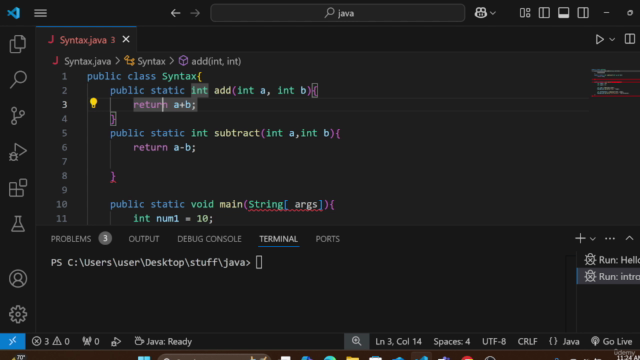Create a new terminal with plus
Image resolution: width=640 pixels, height=360 pixels.
(x=580, y=238)
